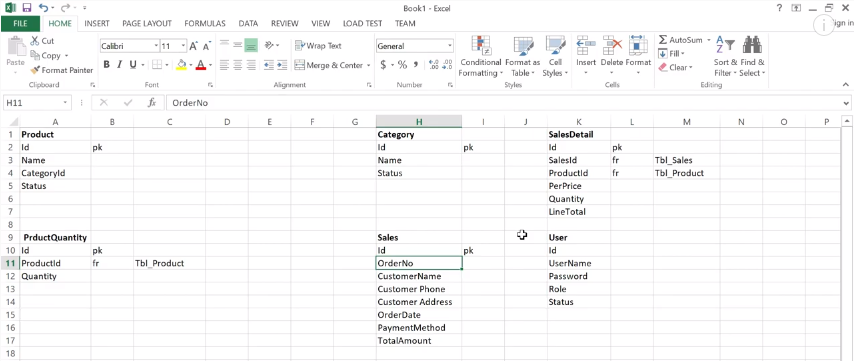Activate the Format Painter

62,70
